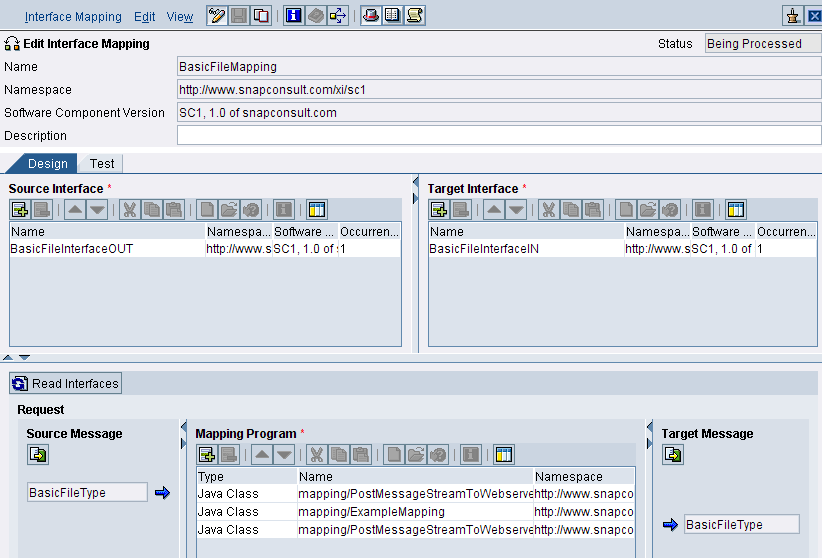Collapse the panel using the arrow beside Target Interface
This screenshot has width=822, height=558.
pos(416,182)
